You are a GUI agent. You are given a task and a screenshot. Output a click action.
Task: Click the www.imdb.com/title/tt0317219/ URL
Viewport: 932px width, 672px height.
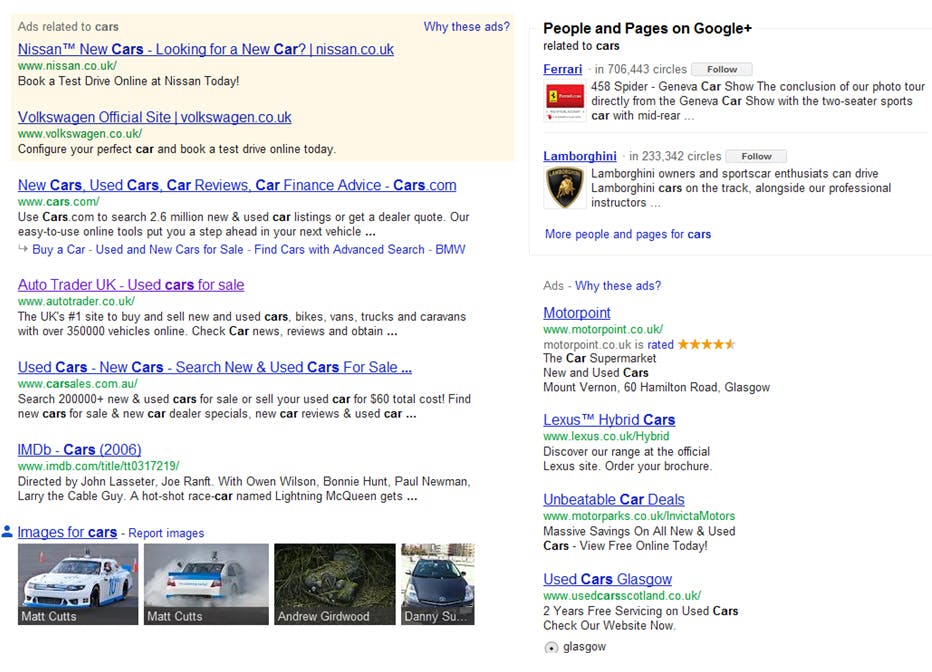click(x=99, y=466)
